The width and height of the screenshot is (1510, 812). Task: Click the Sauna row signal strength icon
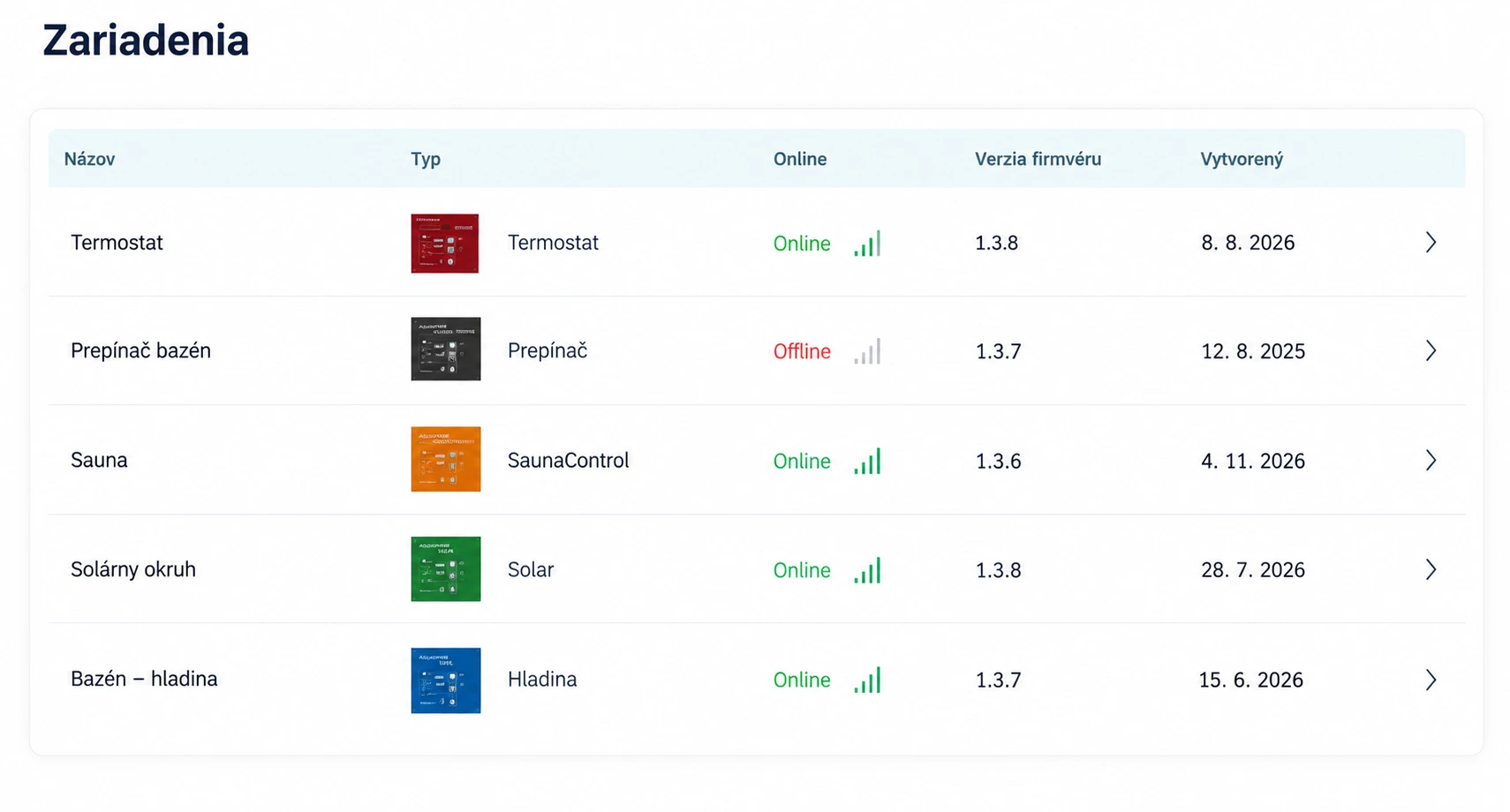(x=867, y=461)
